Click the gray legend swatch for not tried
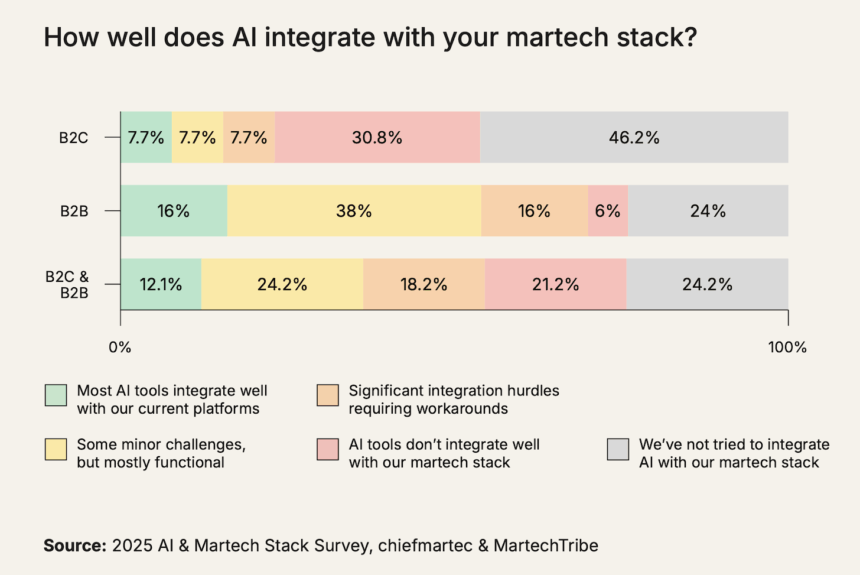This screenshot has height=575, width=860. [x=618, y=449]
